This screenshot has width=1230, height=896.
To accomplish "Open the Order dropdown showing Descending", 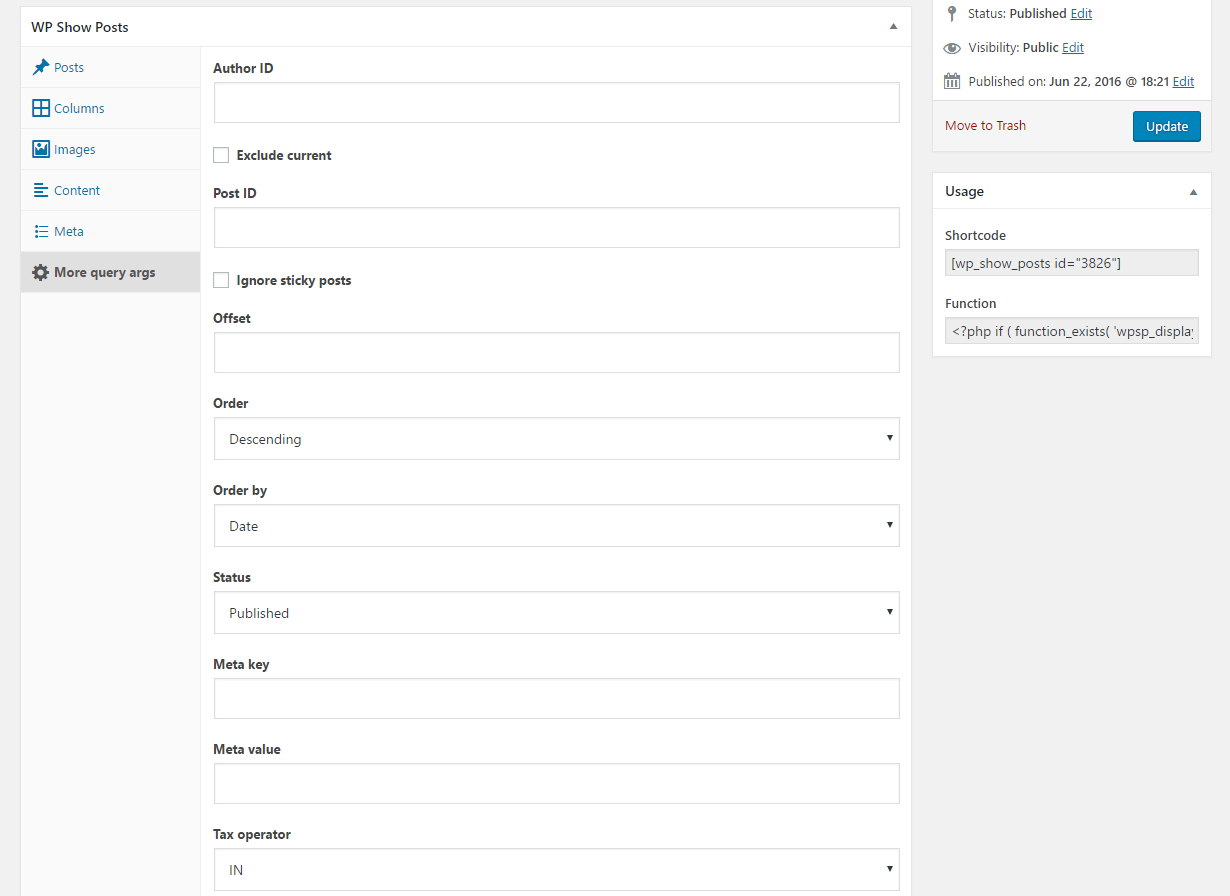I will pos(556,439).
